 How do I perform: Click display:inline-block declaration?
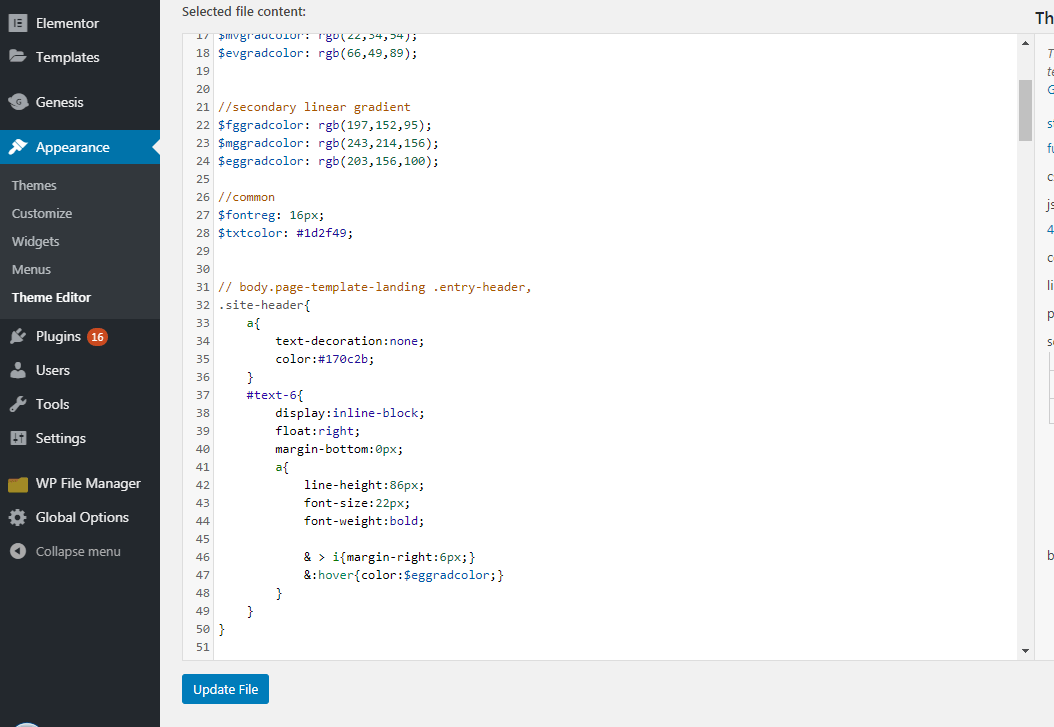350,413
